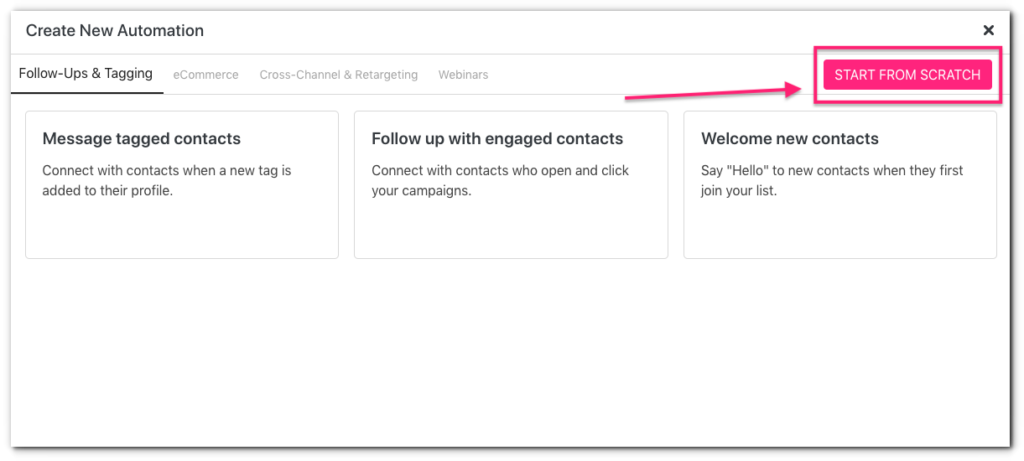Click the START FROM SCRATCH button
Screen dimensions: 1024x461
tap(907, 74)
